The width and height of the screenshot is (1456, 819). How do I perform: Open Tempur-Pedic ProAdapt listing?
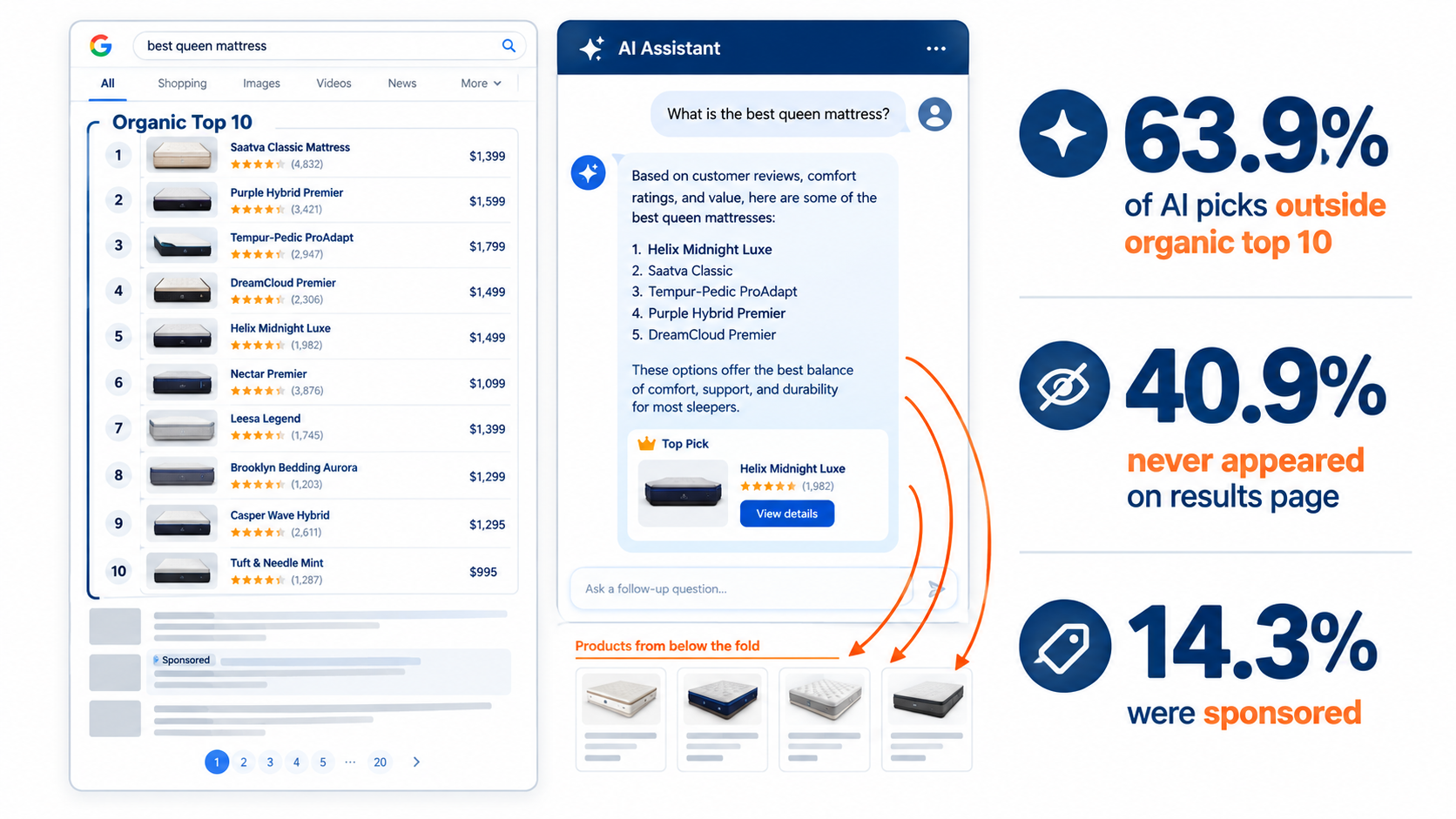pos(292,237)
